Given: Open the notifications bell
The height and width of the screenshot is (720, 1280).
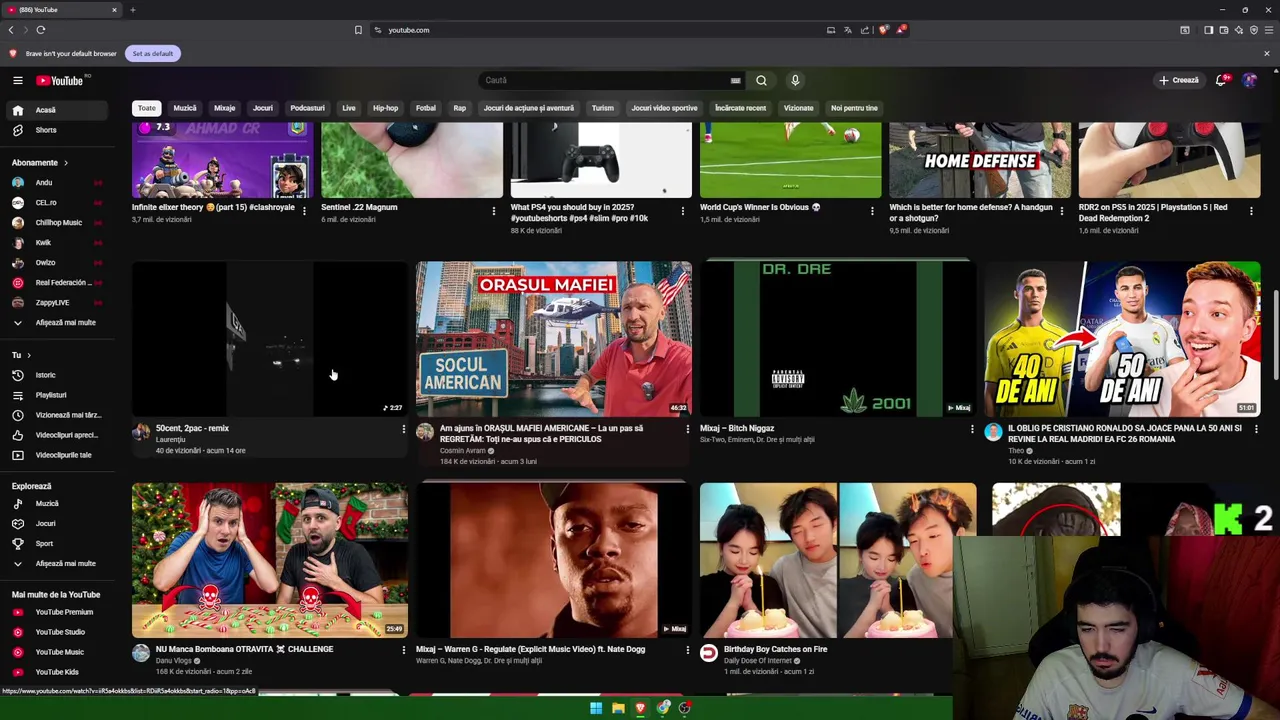Looking at the screenshot, I should click(x=1221, y=80).
